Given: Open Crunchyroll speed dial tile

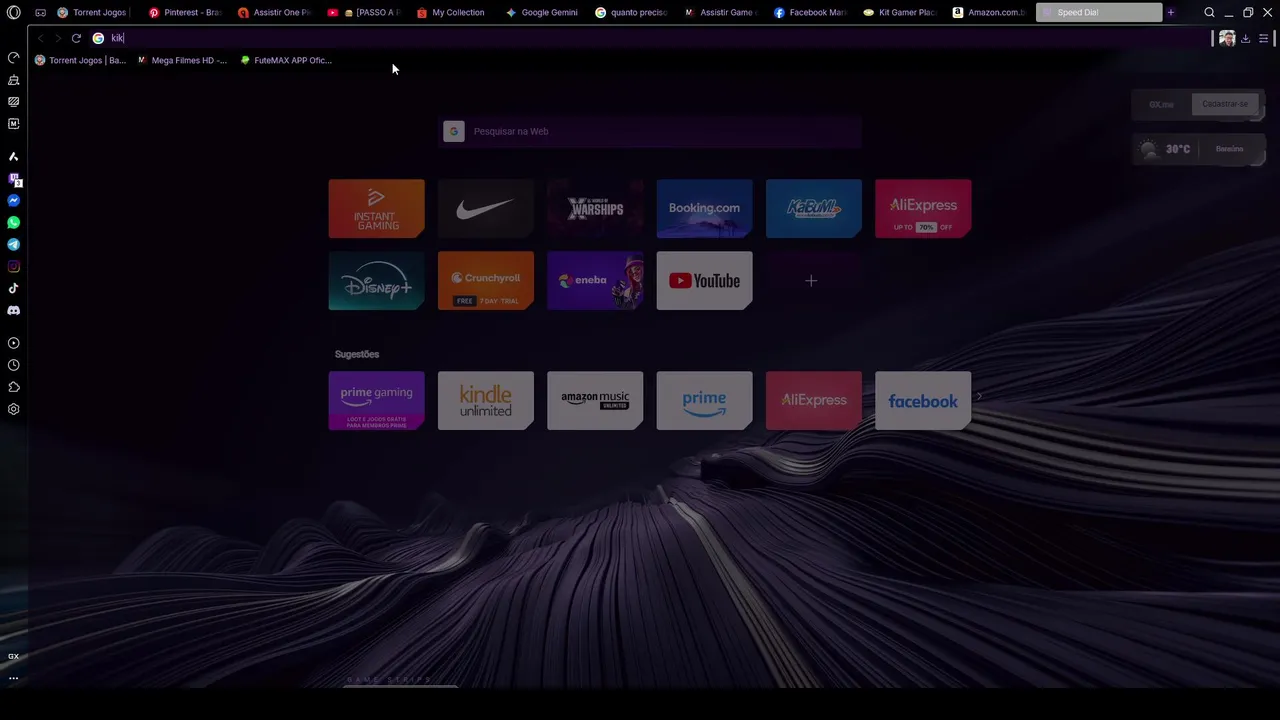Looking at the screenshot, I should click(x=486, y=281).
